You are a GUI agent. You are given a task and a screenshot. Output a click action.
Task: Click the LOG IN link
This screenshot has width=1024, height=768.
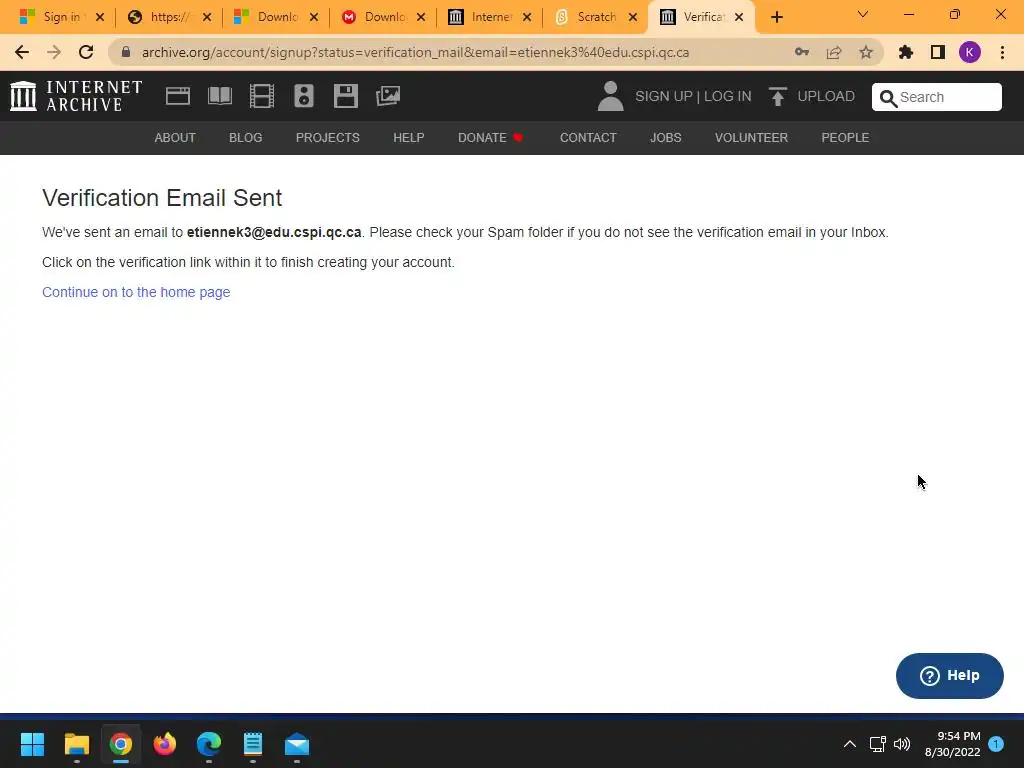(x=728, y=96)
